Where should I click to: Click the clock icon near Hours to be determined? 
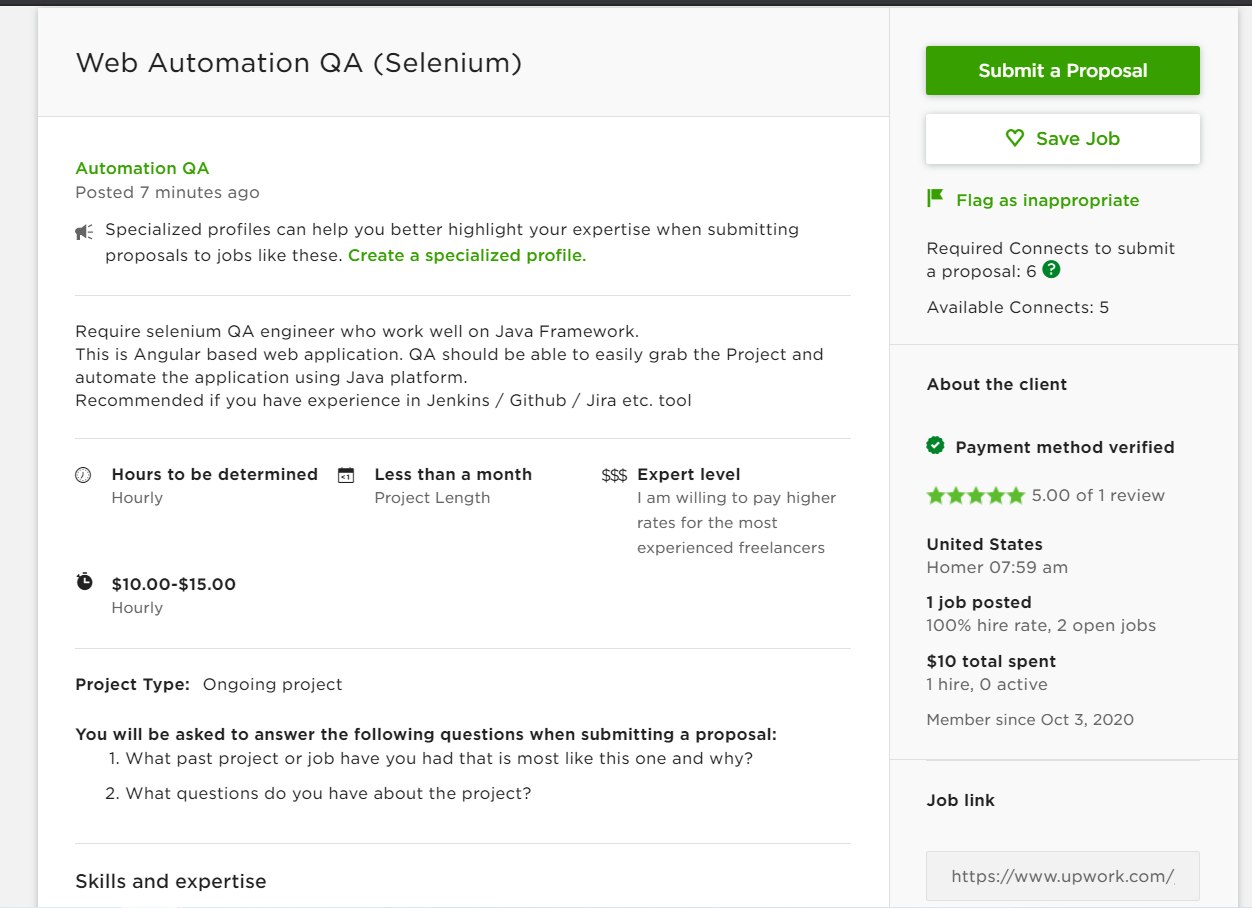[x=84, y=475]
